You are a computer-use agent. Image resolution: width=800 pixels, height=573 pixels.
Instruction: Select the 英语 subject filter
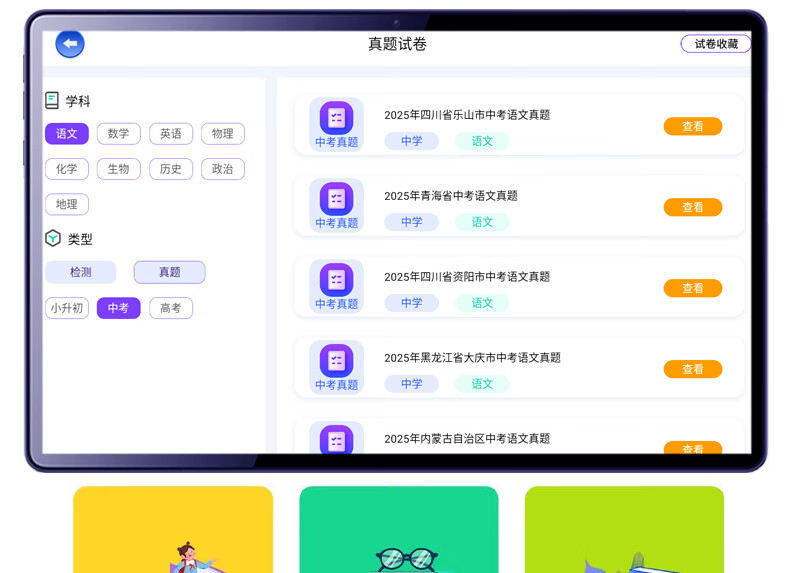(x=171, y=134)
